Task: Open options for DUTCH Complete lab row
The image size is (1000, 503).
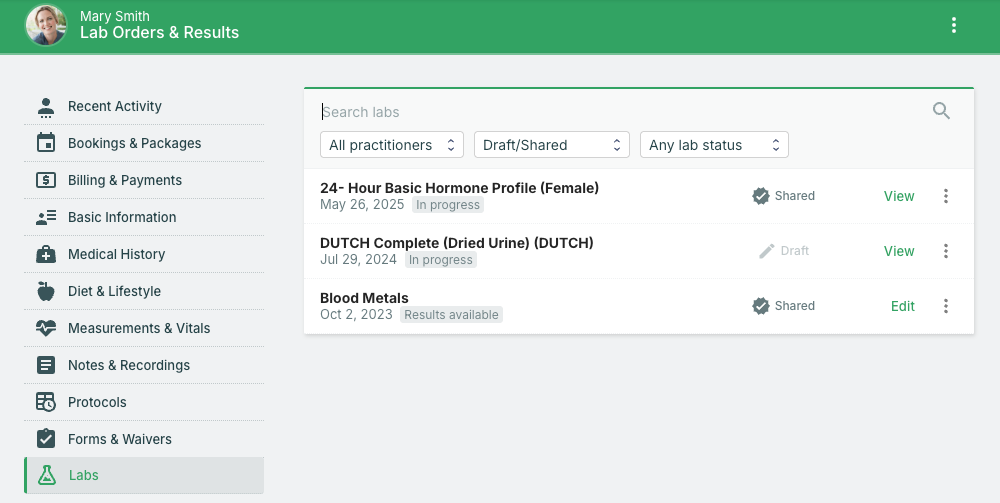Action: tap(946, 251)
